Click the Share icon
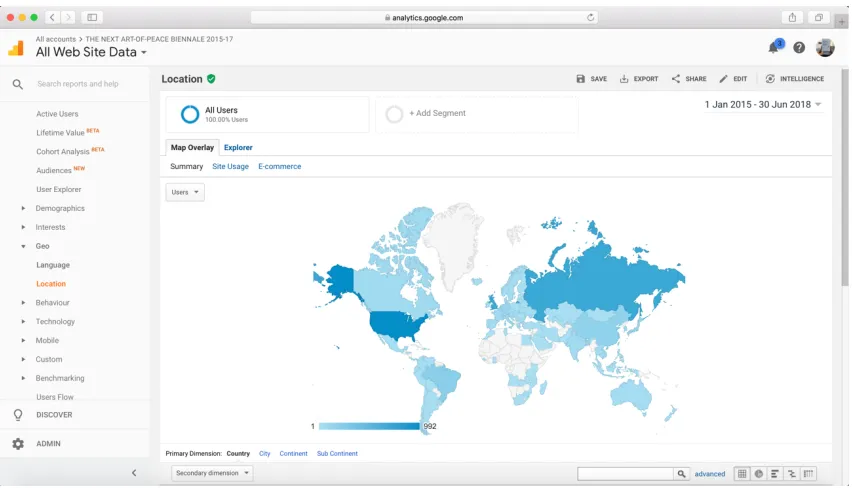 675,79
